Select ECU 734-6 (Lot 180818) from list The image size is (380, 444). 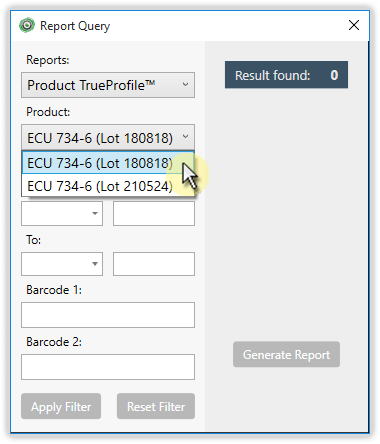108,163
